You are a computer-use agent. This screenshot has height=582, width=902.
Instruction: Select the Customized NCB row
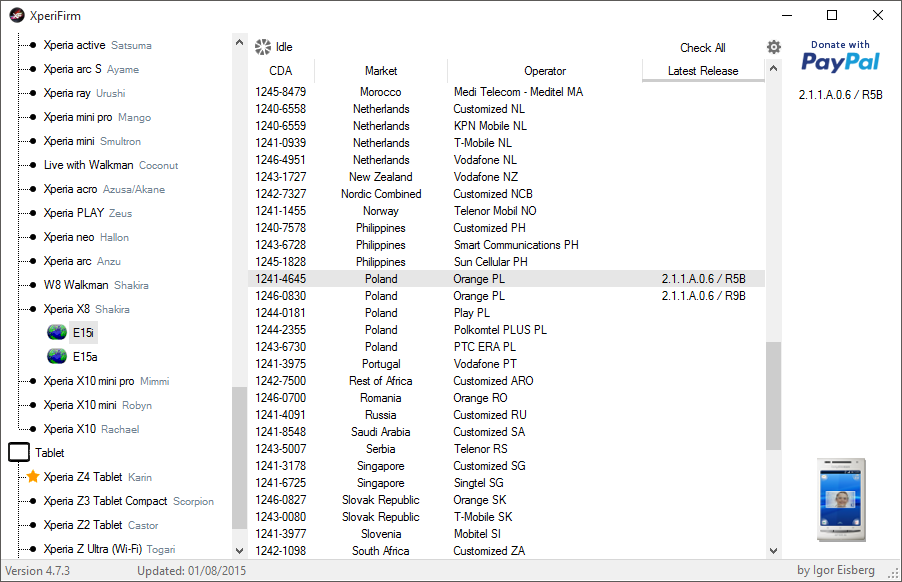[x=506, y=194]
